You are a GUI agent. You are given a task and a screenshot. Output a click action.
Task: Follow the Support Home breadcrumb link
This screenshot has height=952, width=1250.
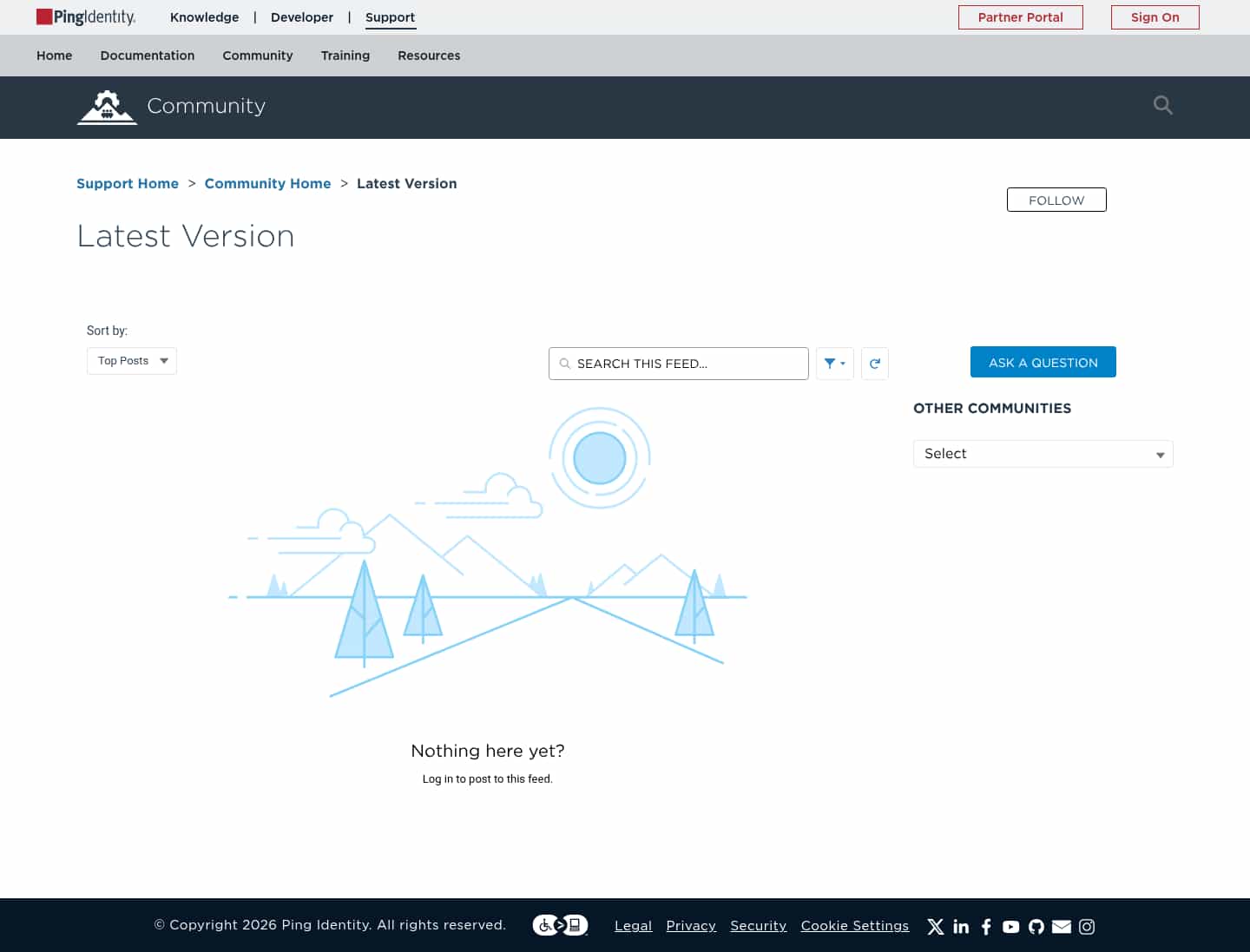click(x=128, y=184)
